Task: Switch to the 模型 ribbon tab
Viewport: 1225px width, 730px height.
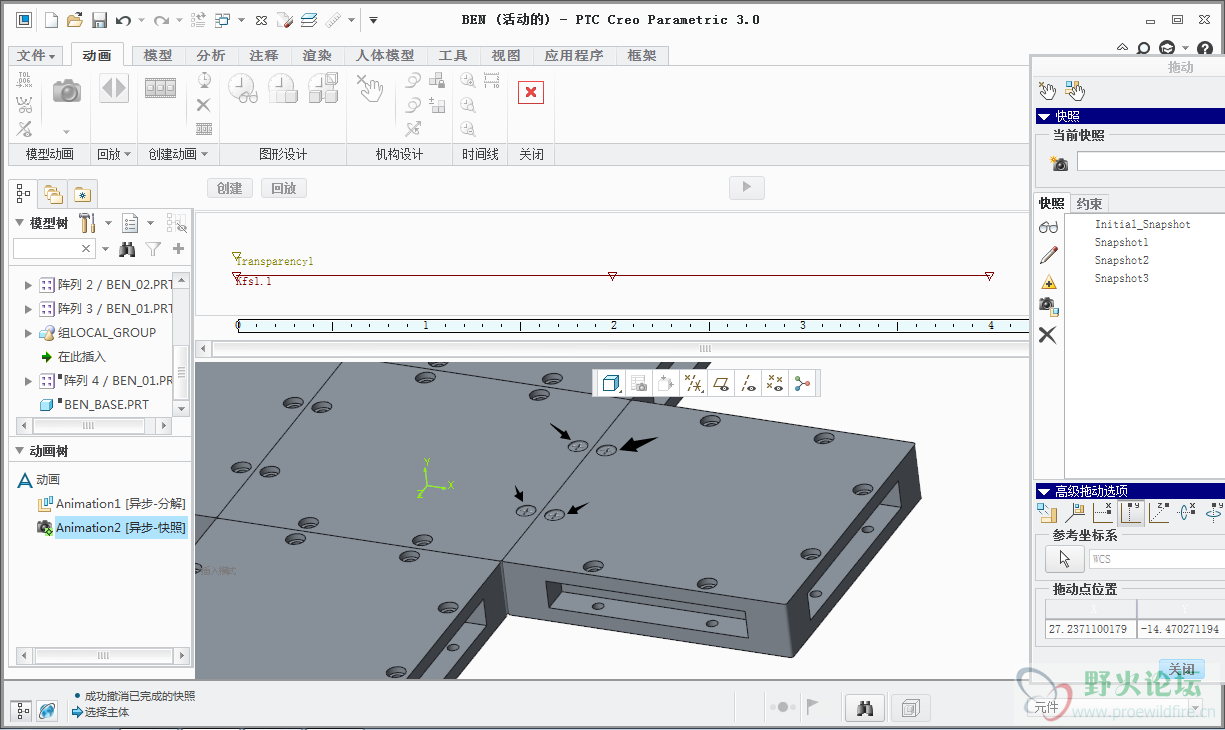Action: (158, 56)
